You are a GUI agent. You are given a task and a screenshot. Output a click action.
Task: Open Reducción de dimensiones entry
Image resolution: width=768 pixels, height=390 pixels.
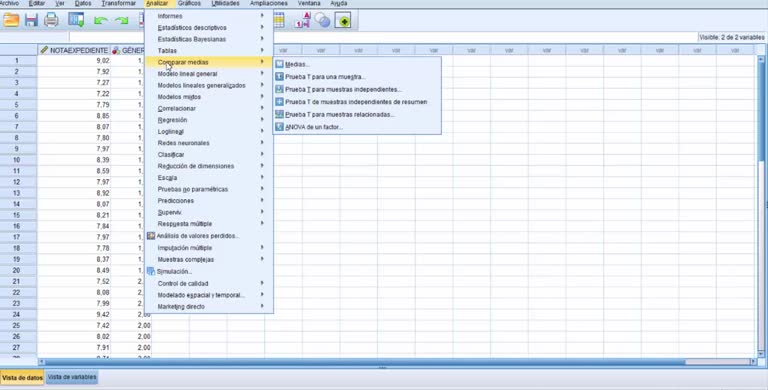coord(209,166)
